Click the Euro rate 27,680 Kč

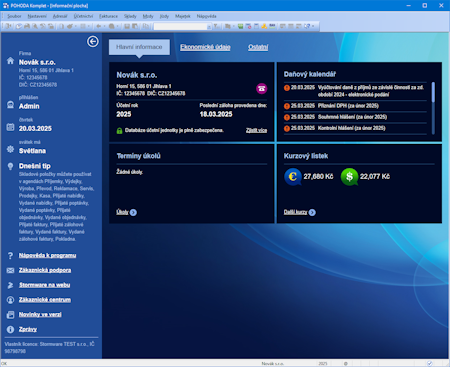[318, 176]
